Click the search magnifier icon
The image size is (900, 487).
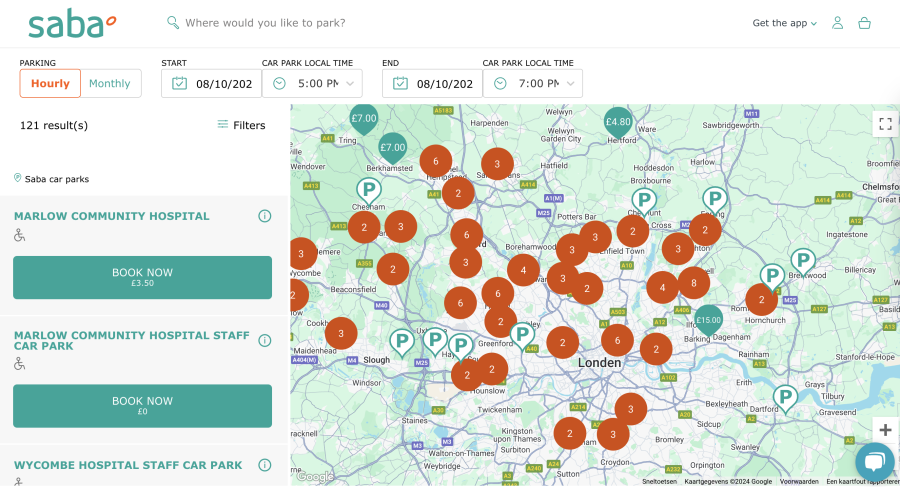coord(172,23)
